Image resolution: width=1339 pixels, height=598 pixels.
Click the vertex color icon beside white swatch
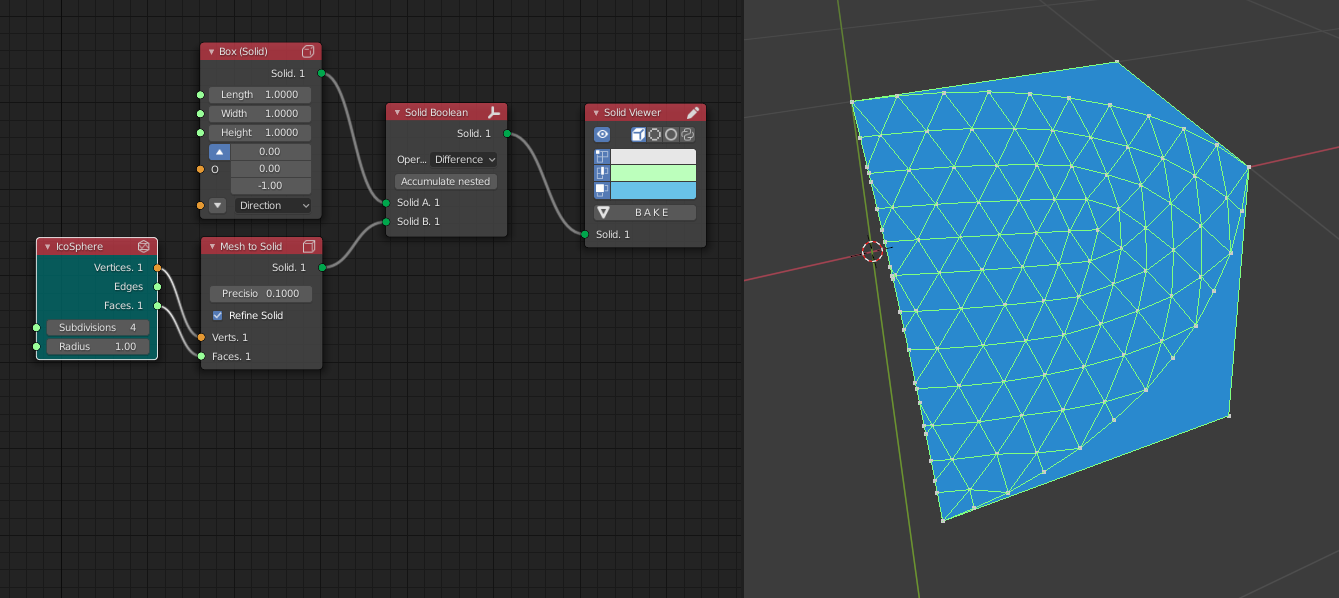tap(602, 156)
